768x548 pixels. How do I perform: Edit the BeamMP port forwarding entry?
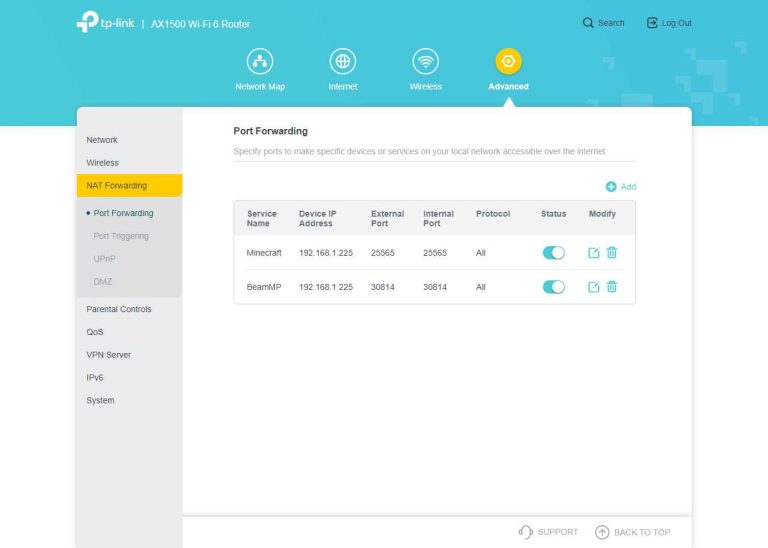pyautogui.click(x=594, y=287)
